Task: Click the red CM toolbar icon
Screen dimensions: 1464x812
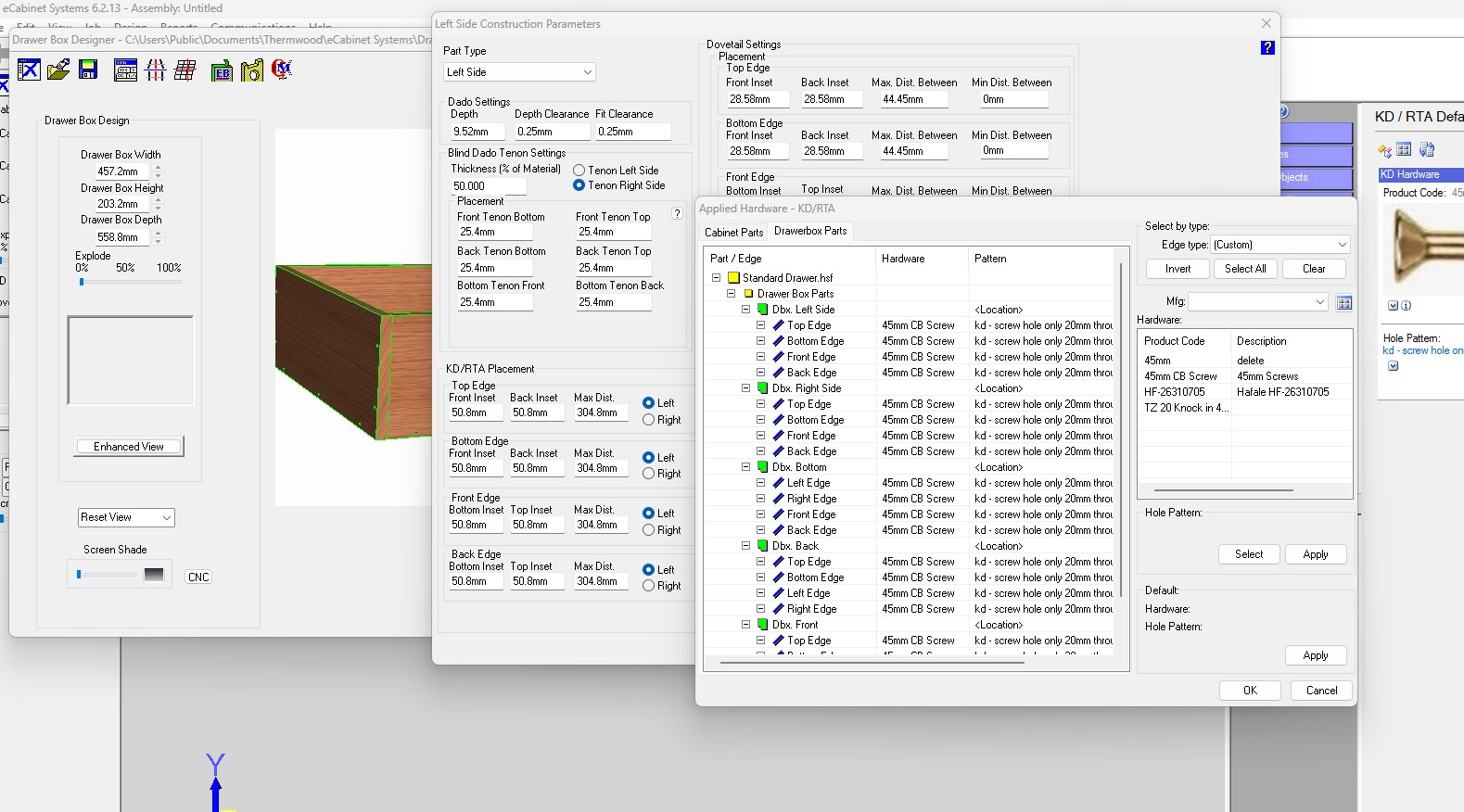Action: tap(282, 70)
